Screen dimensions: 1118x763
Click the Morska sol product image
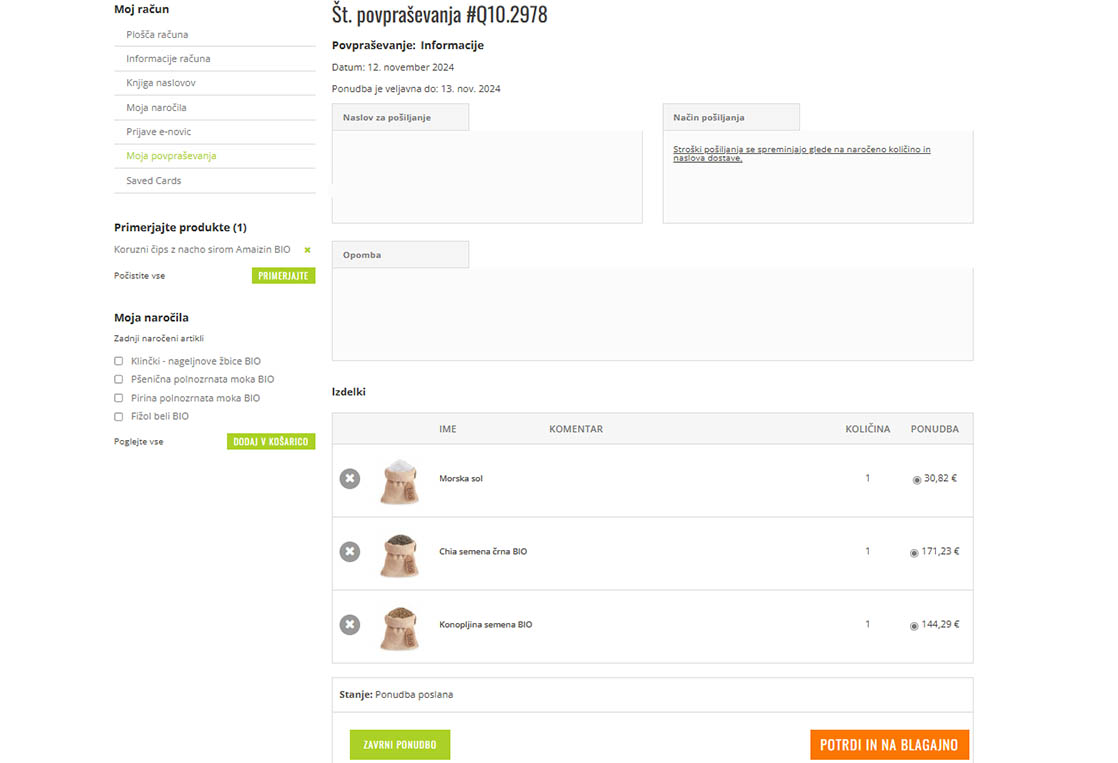[x=399, y=480]
